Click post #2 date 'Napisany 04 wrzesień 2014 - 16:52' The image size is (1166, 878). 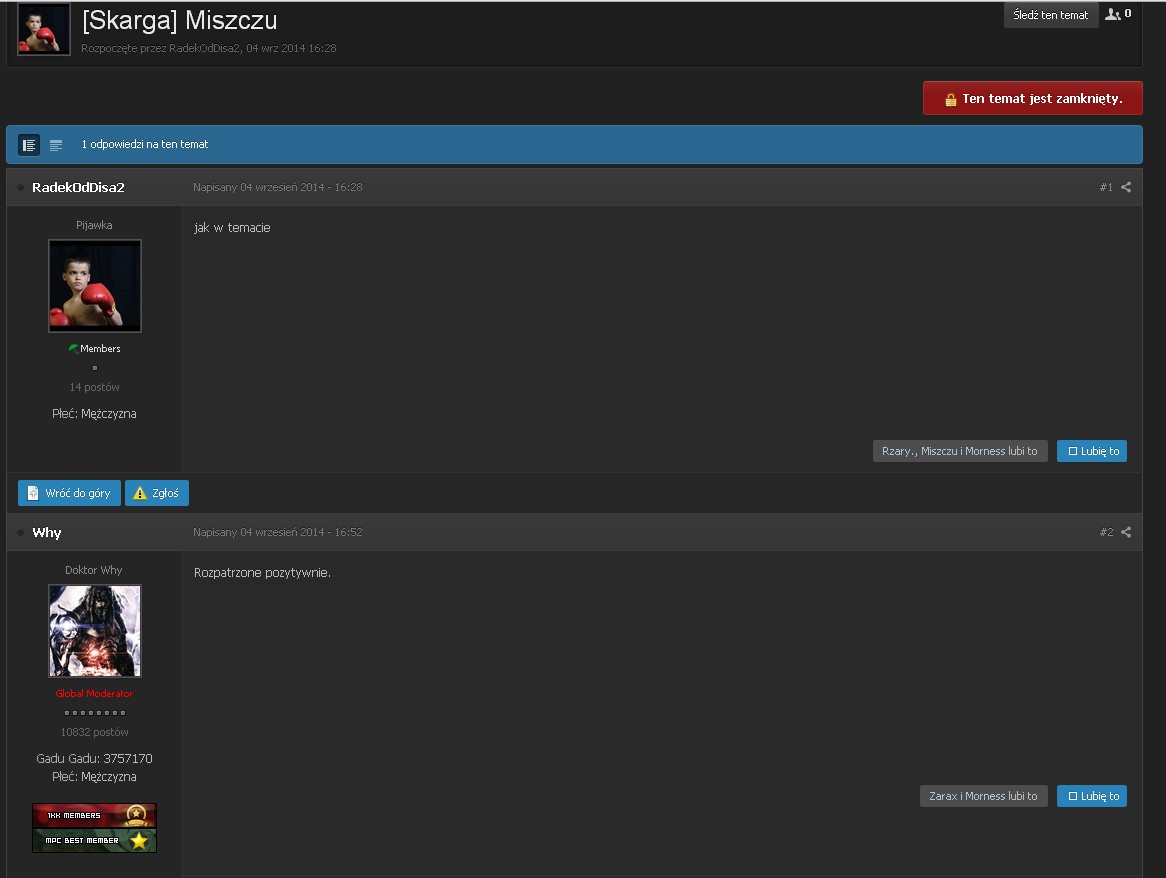click(277, 532)
